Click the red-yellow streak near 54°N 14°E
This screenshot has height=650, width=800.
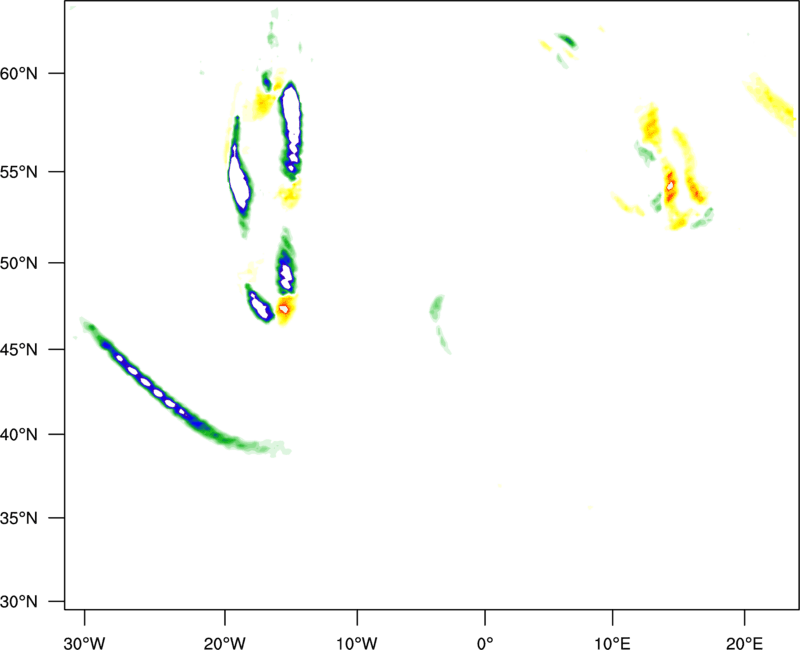670,186
